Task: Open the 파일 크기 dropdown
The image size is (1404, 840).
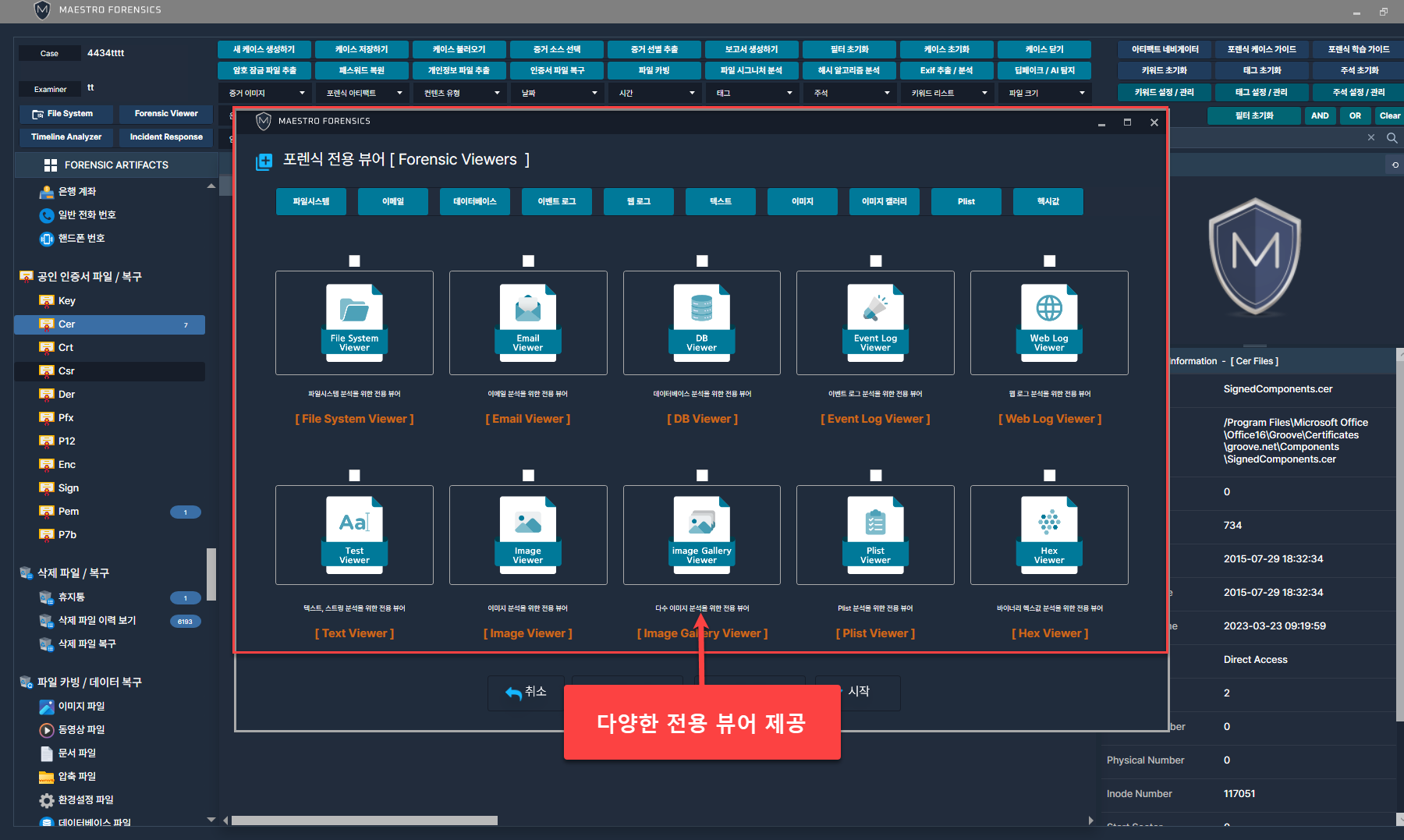Action: (1045, 93)
